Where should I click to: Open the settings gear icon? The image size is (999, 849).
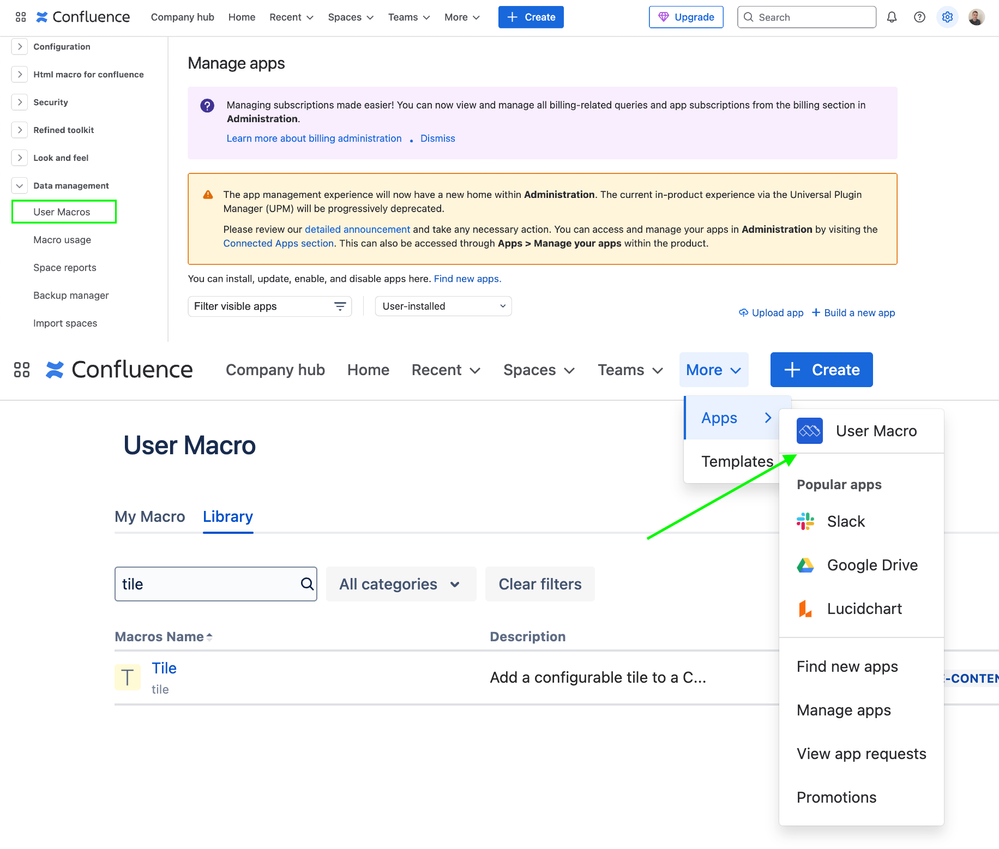[x=947, y=17]
